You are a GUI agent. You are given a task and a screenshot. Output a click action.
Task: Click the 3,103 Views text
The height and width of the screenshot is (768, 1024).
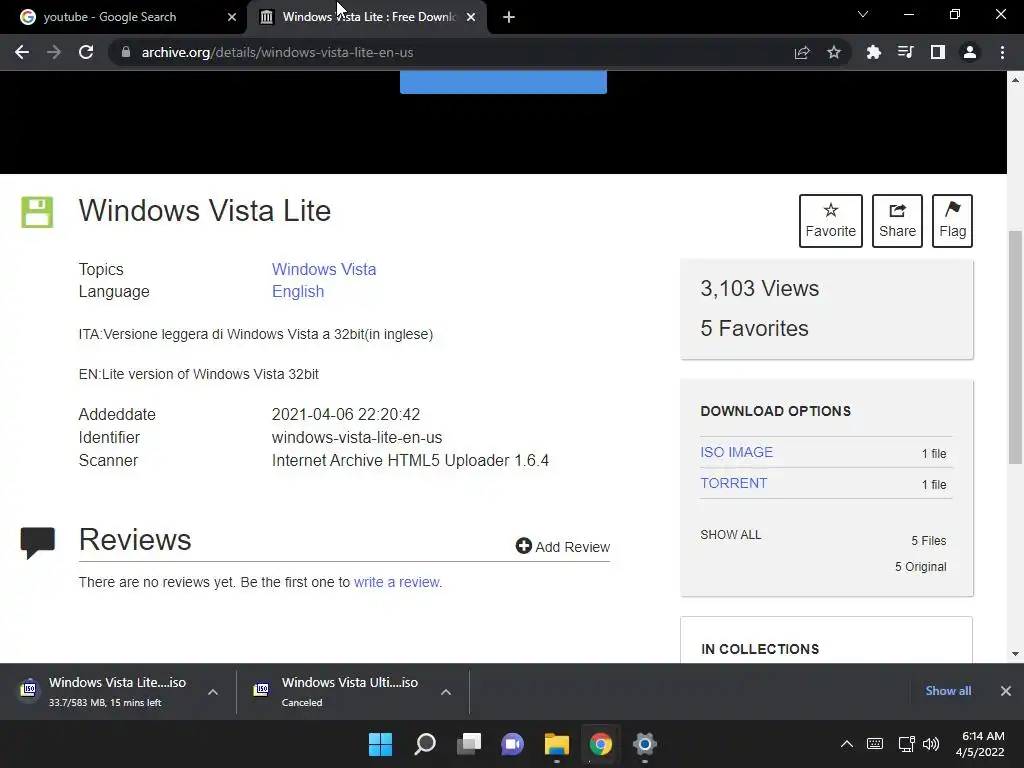760,288
